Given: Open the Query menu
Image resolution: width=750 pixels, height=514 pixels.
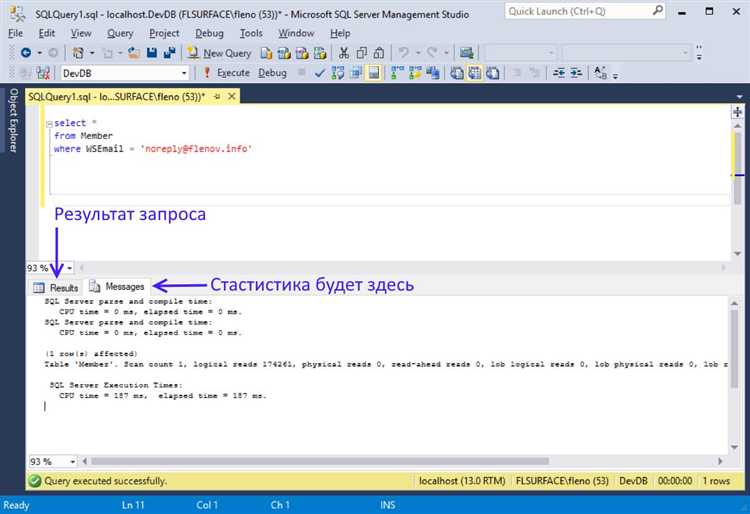Looking at the screenshot, I should 120,33.
